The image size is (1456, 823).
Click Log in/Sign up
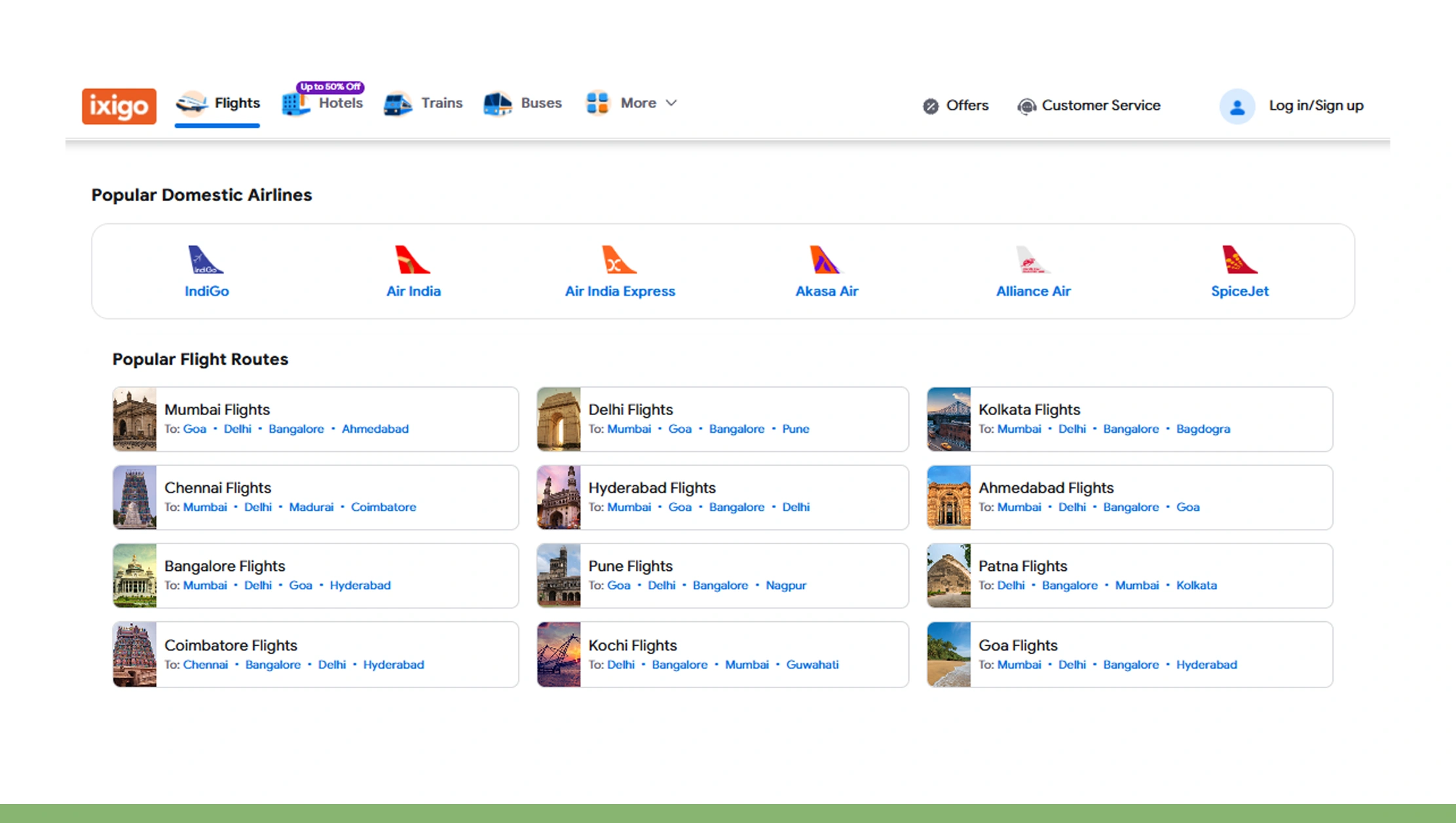pyautogui.click(x=1316, y=105)
